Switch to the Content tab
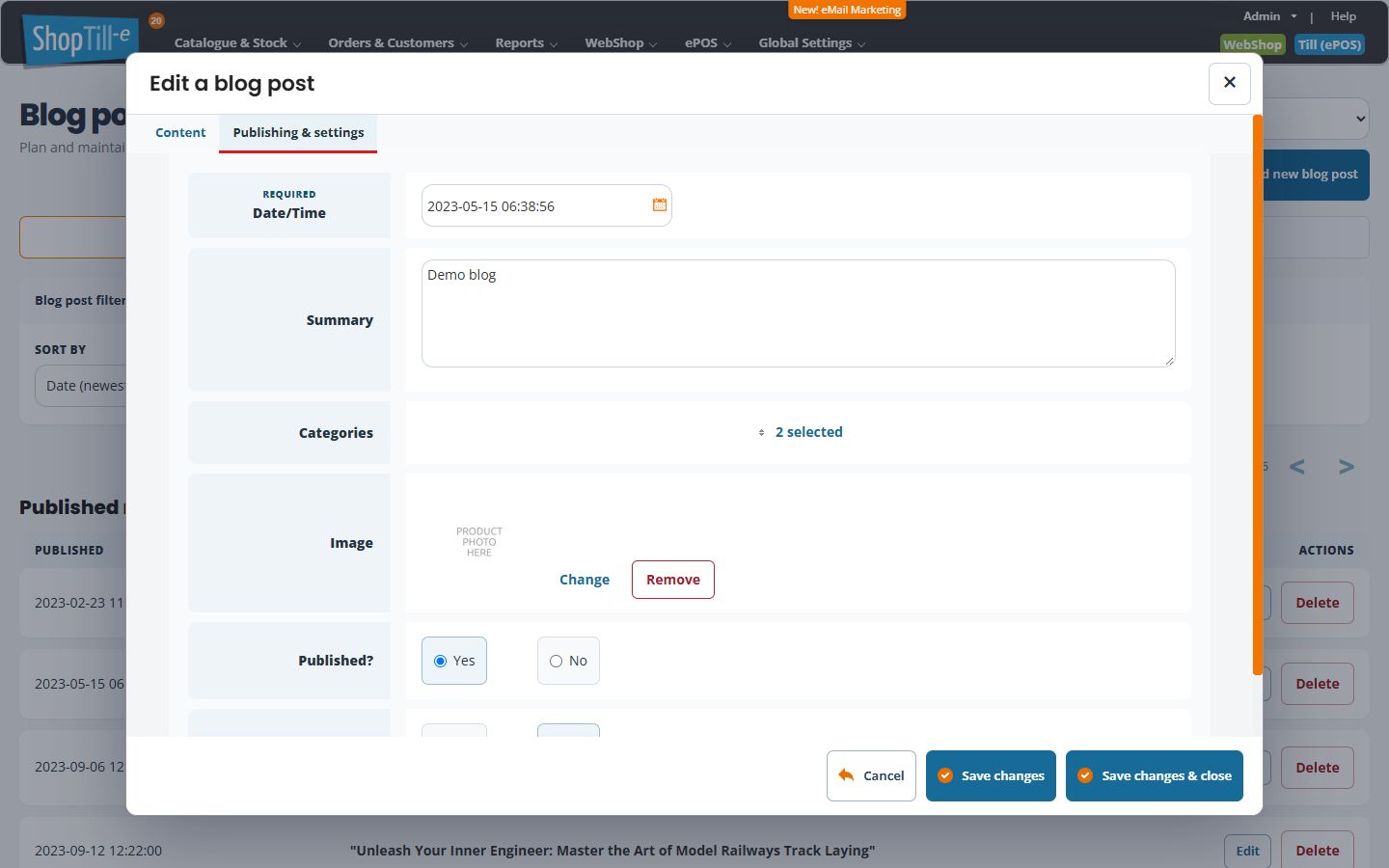The image size is (1389, 868). tap(180, 133)
